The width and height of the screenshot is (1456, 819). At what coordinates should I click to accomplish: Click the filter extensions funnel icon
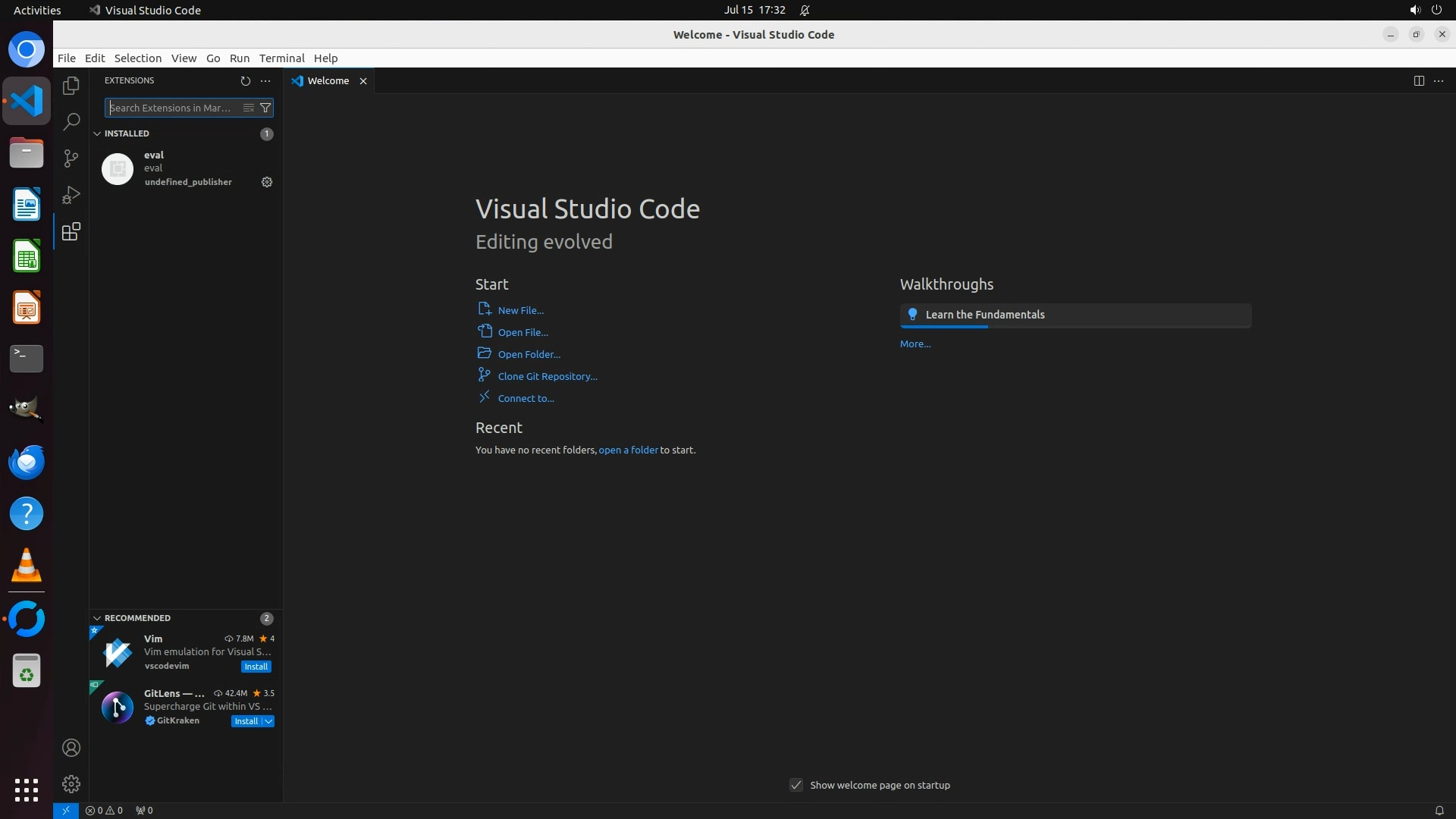[265, 108]
